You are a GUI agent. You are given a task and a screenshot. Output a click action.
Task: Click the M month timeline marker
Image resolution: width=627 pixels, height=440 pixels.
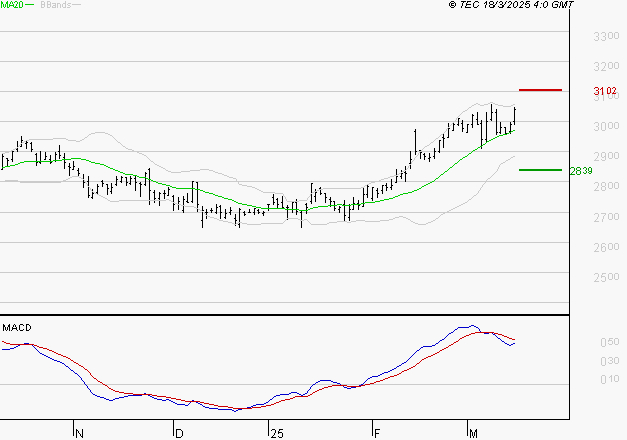coord(473,433)
